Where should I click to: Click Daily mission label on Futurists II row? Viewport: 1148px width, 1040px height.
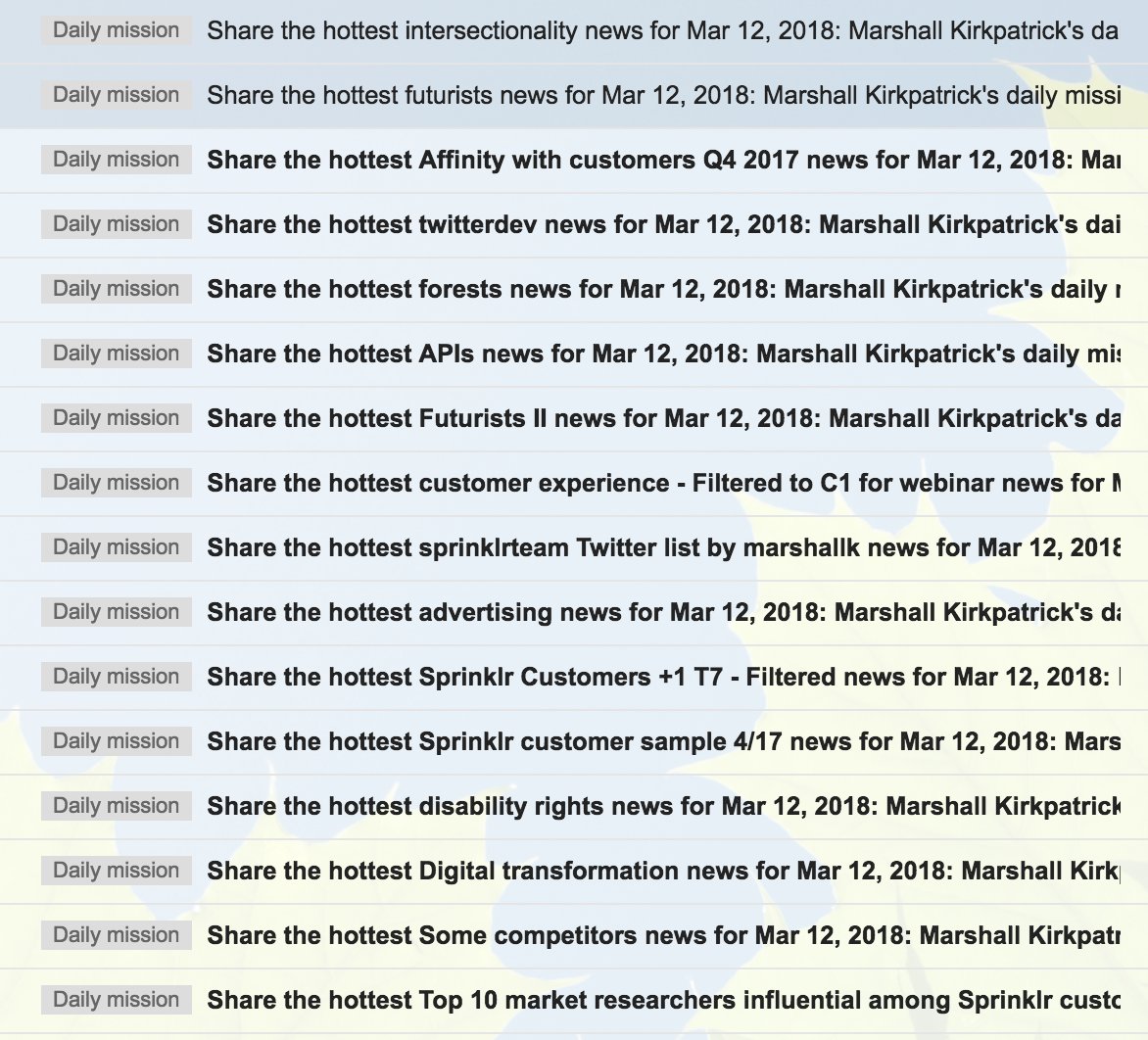pos(117,418)
